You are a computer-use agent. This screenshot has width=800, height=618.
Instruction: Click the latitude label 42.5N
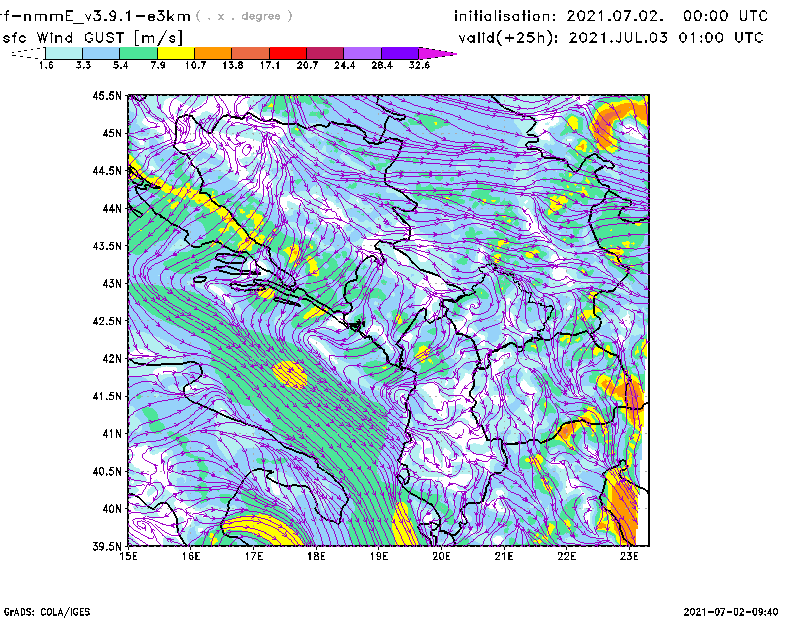[x=107, y=321]
